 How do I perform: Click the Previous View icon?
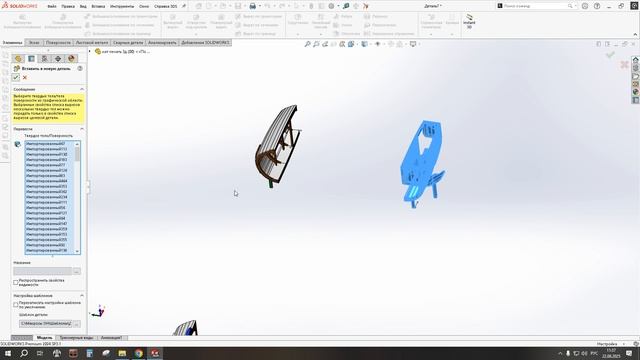coord(325,44)
